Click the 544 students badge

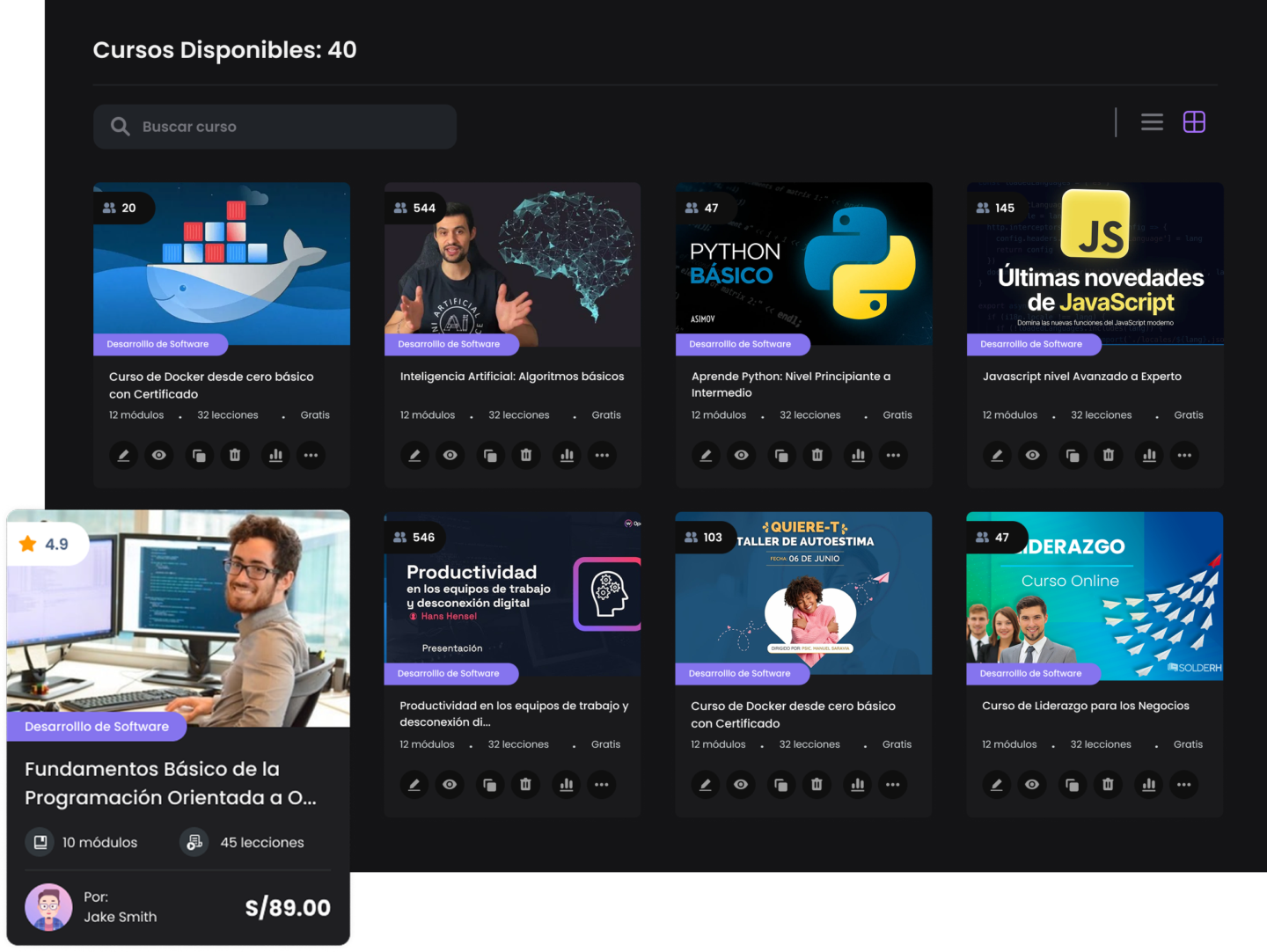415,209
